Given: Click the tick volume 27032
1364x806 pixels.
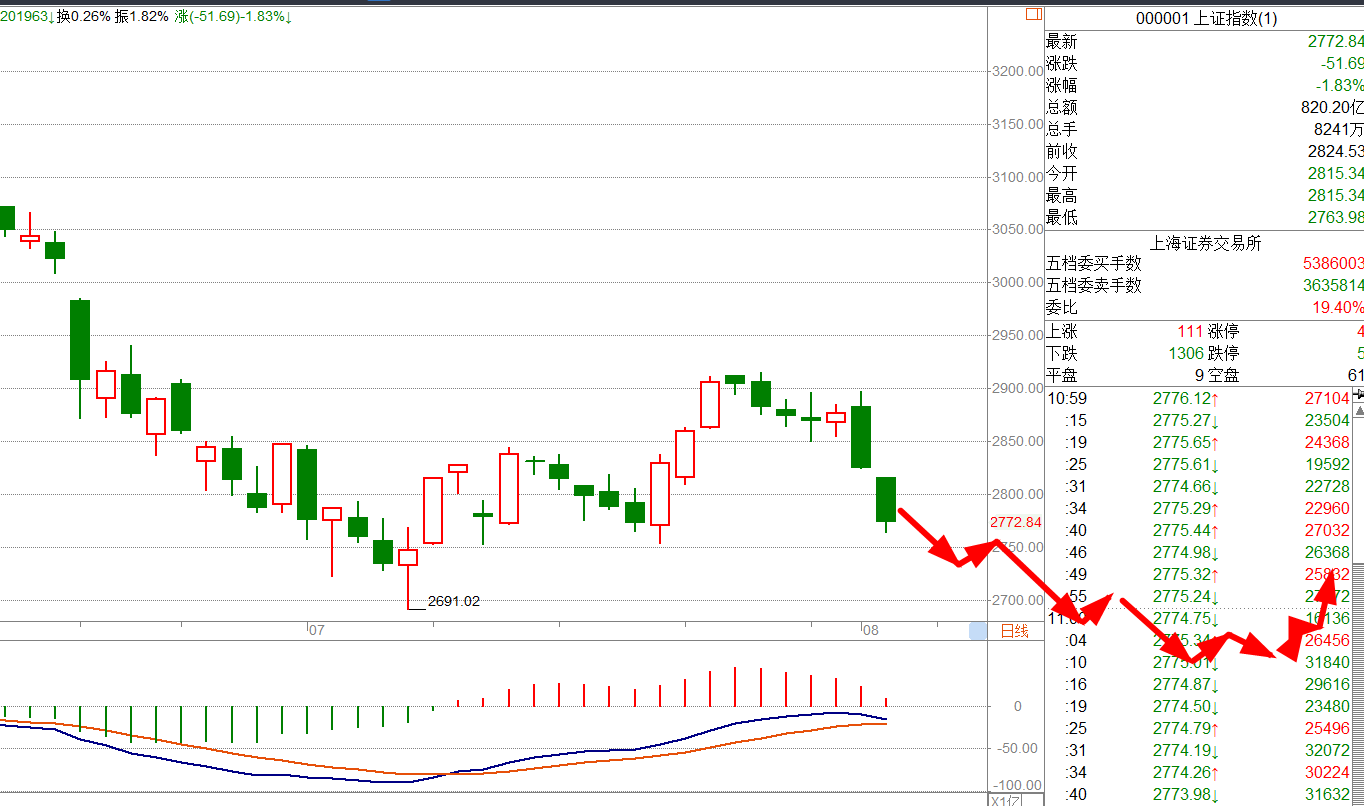Looking at the screenshot, I should pos(1327,530).
